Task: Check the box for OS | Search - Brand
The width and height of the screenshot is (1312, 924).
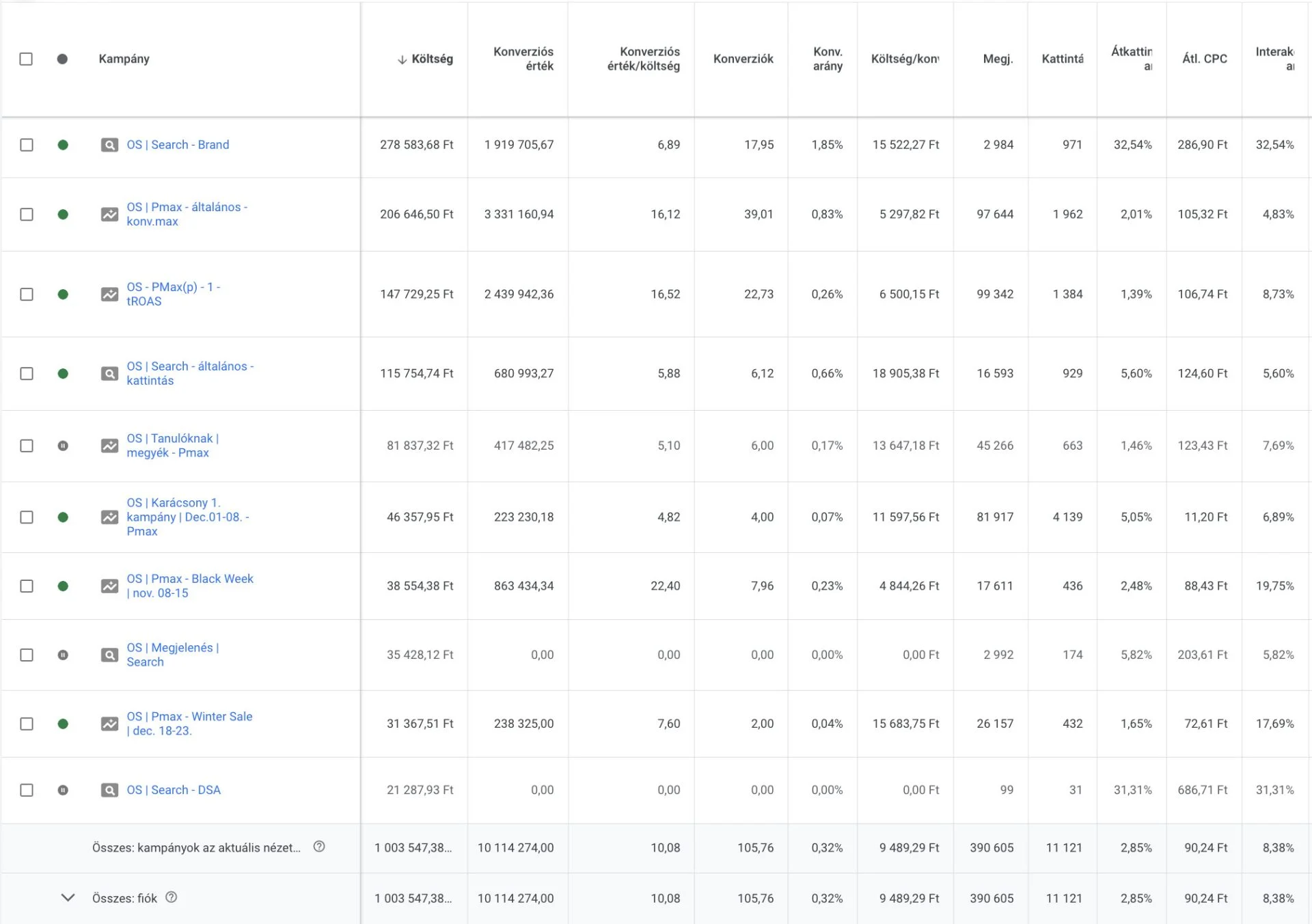Action: [x=27, y=145]
